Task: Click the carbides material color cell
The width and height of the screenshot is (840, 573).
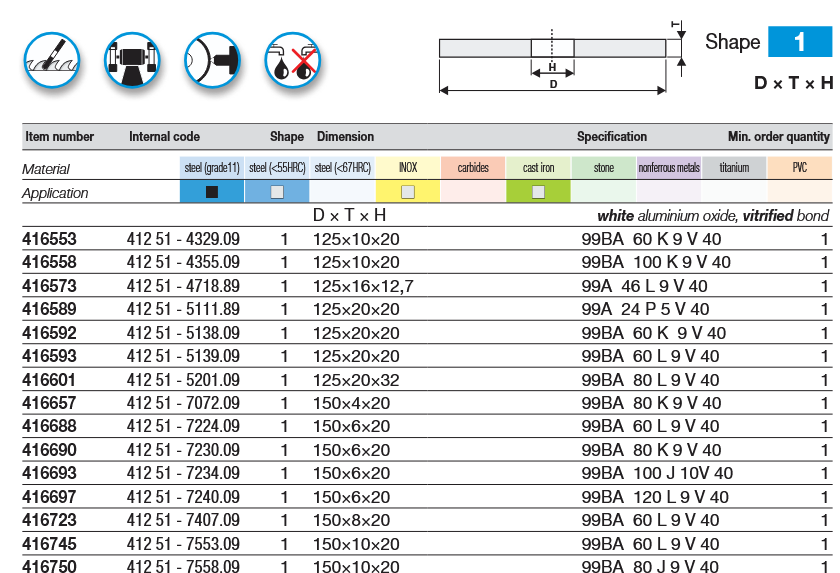Action: pyautogui.click(x=473, y=168)
